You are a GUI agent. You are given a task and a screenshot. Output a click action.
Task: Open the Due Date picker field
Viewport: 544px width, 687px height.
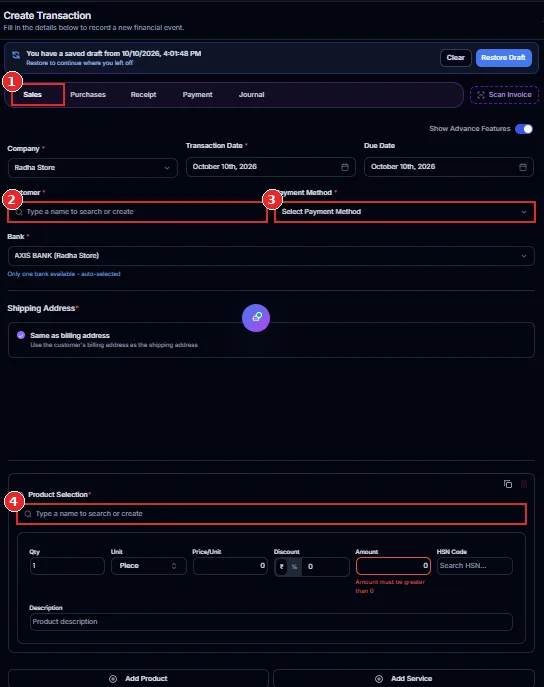coord(449,167)
